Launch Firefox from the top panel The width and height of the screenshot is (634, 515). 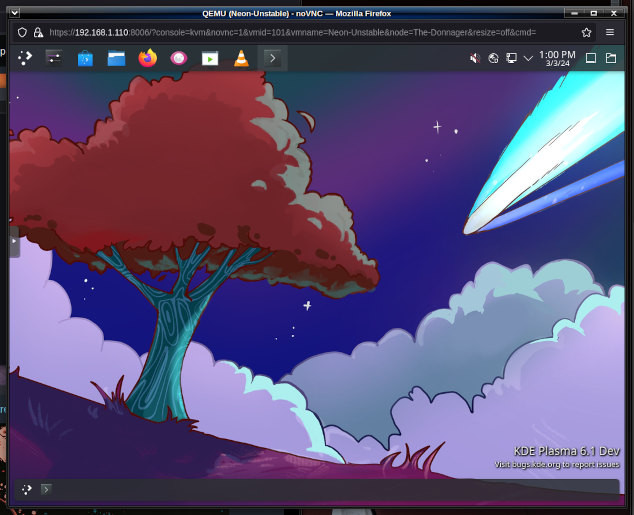tap(148, 58)
